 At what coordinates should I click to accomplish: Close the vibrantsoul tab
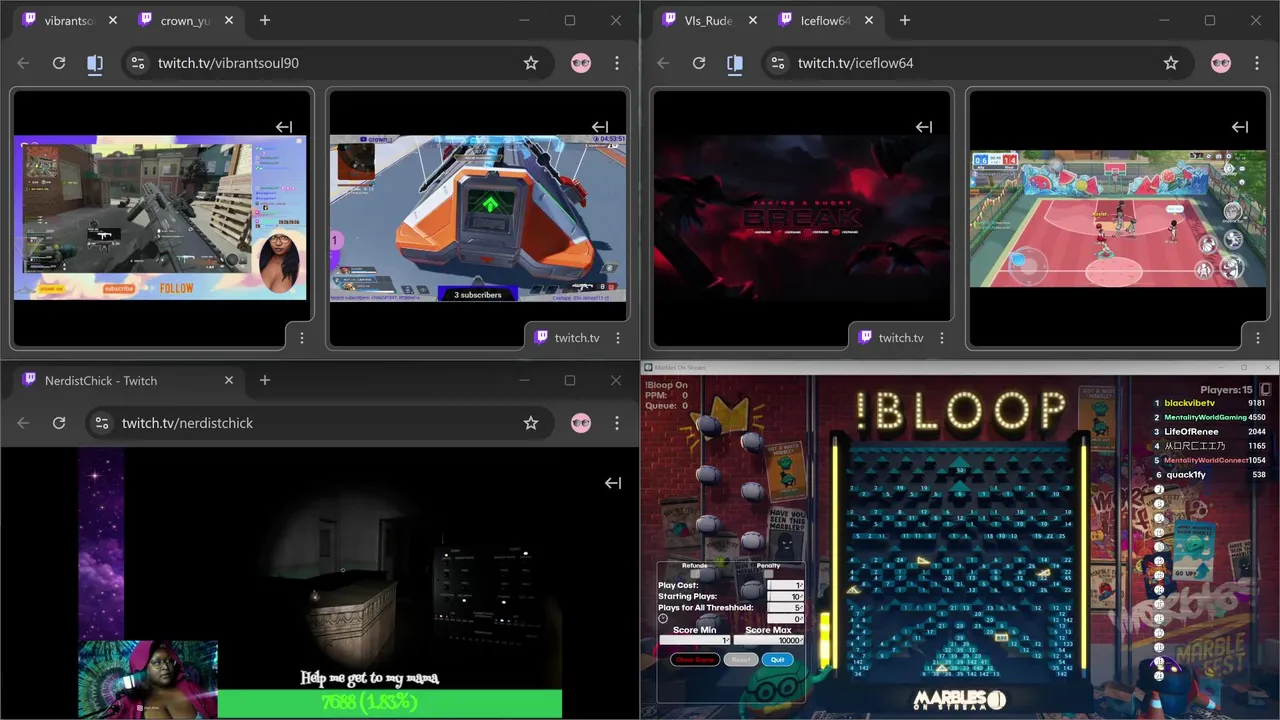[x=112, y=21]
